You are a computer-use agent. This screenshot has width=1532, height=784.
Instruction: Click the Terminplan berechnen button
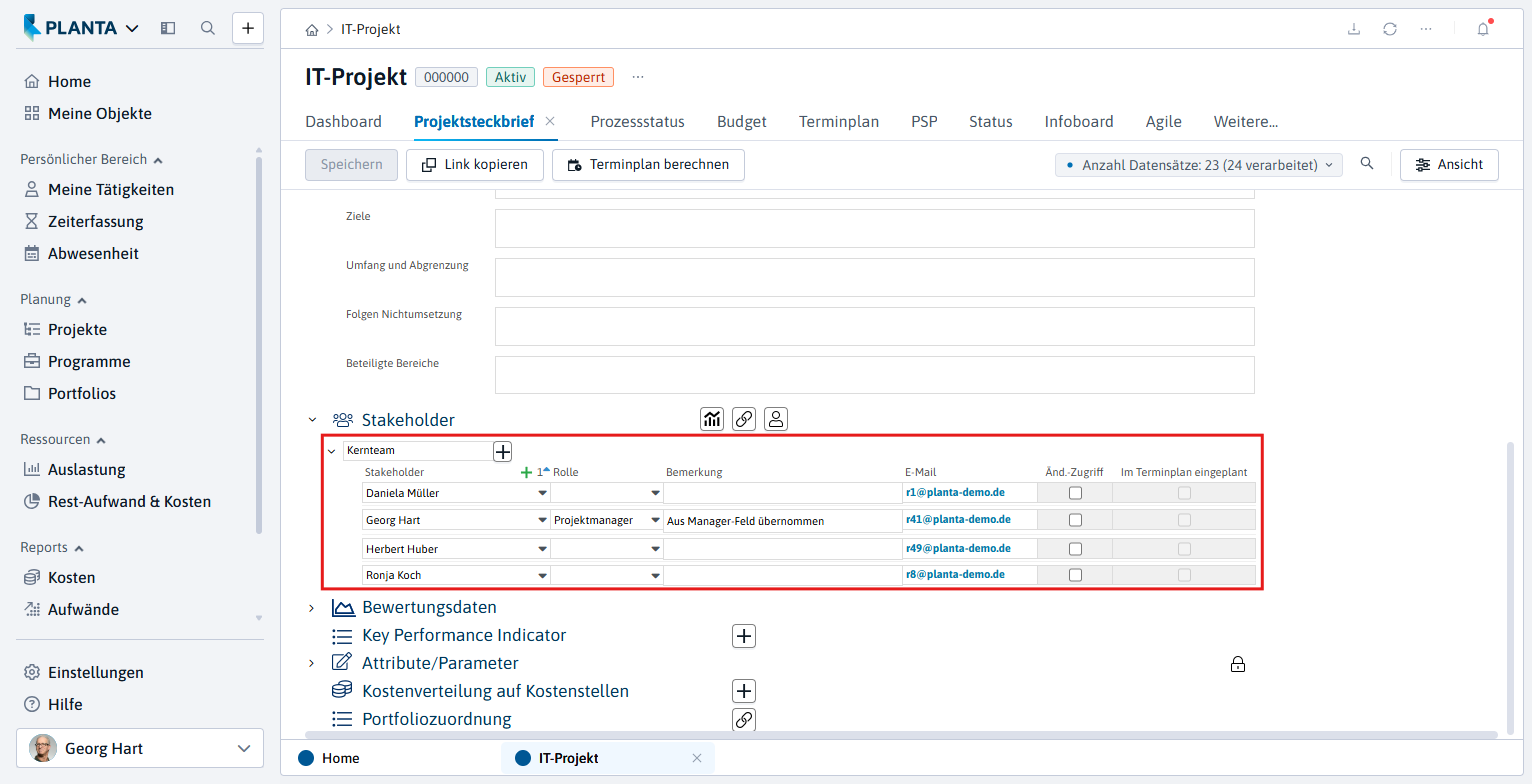click(648, 165)
